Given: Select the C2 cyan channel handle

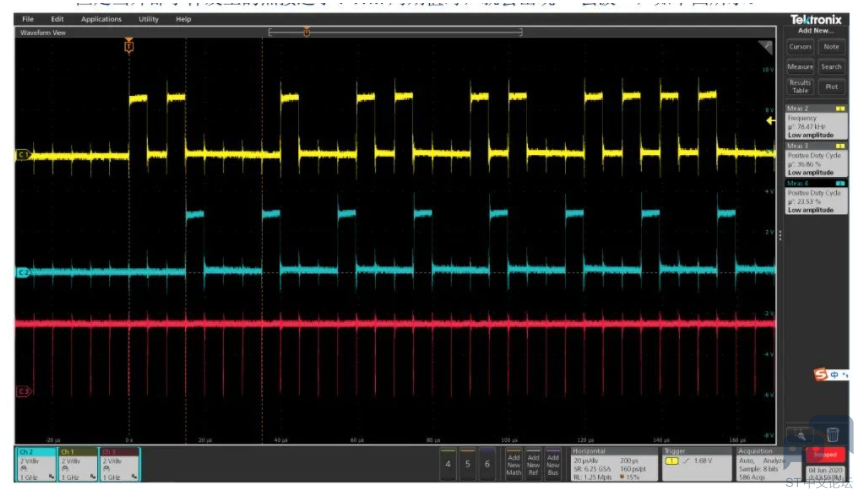Looking at the screenshot, I should (x=23, y=273).
